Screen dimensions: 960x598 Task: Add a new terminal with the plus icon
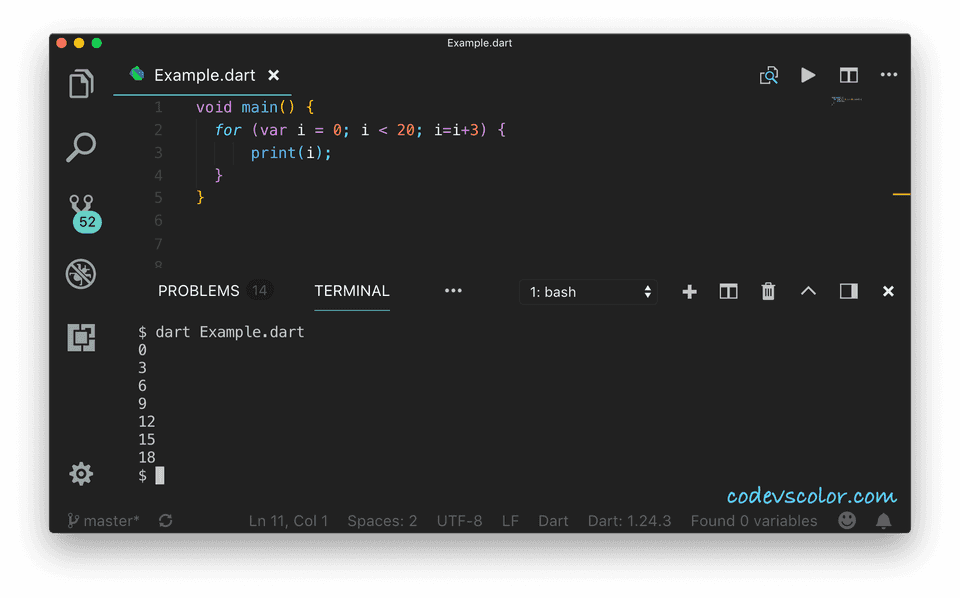pos(689,291)
